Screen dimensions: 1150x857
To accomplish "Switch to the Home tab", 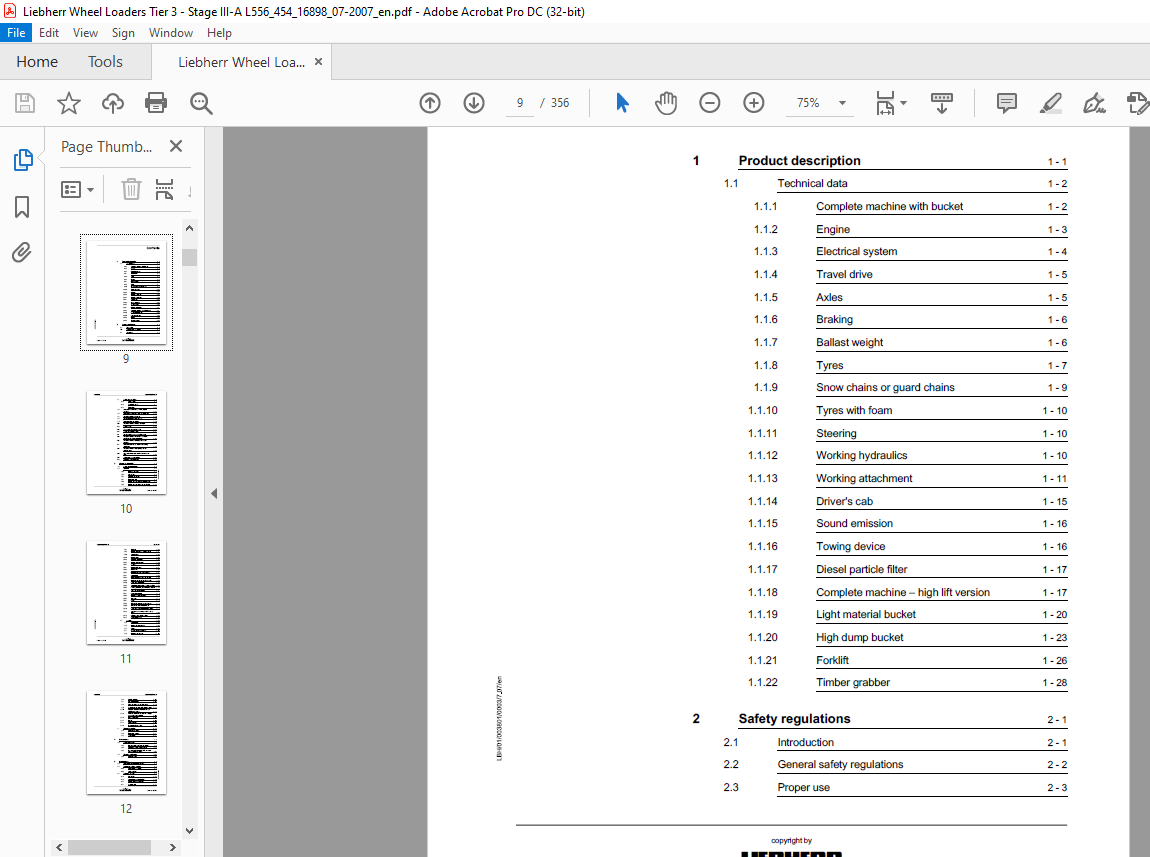I will pos(37,62).
